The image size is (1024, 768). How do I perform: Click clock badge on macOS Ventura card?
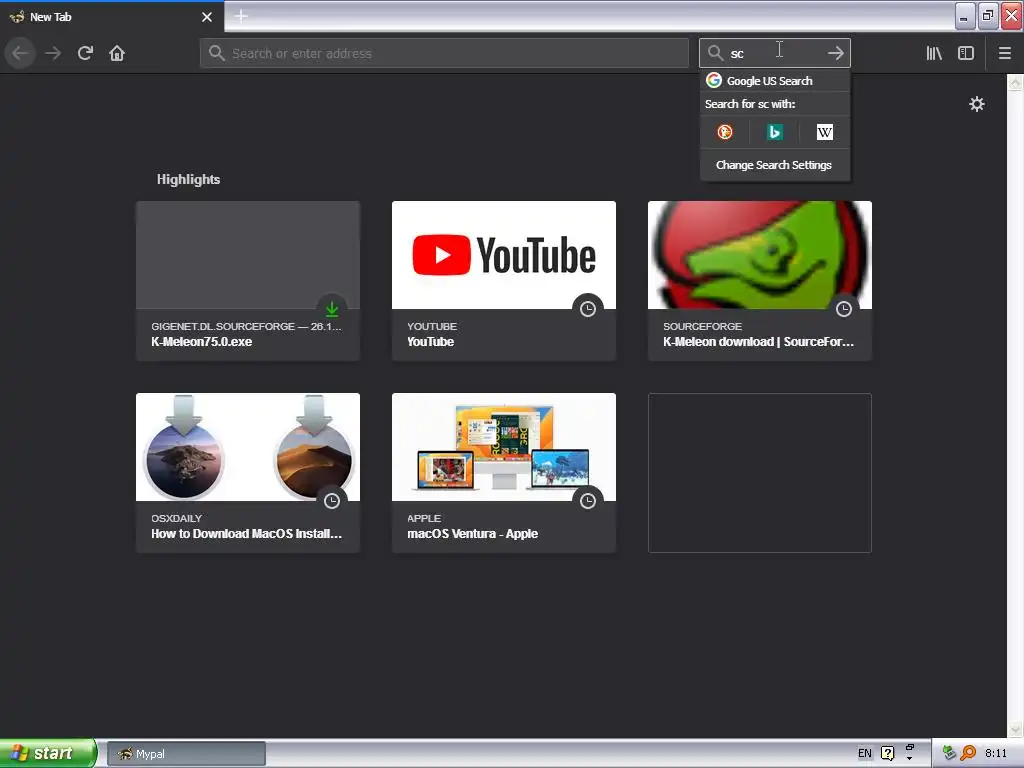tap(588, 501)
